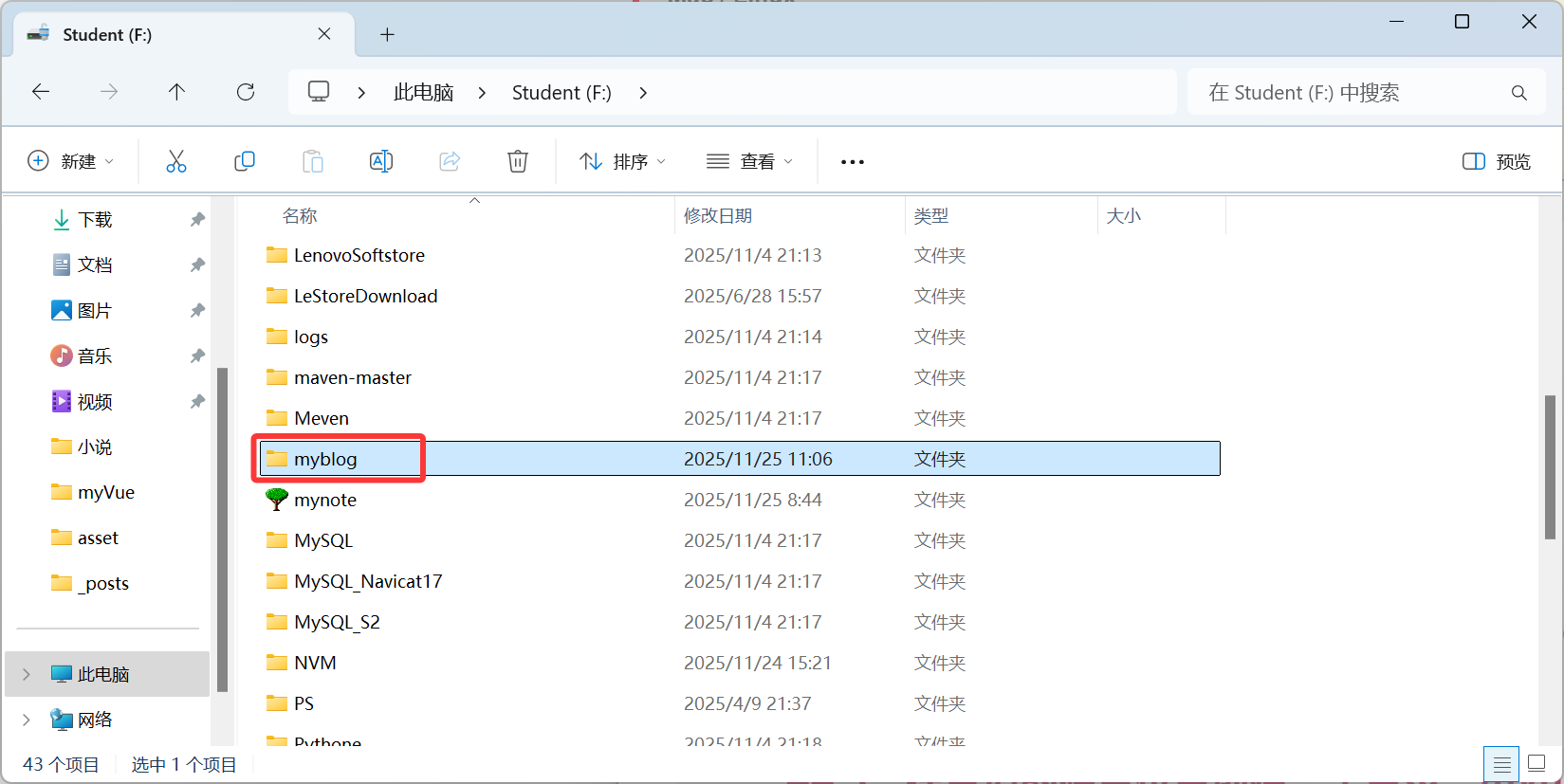Image resolution: width=1564 pixels, height=784 pixels.
Task: Sort by the date modified column header
Action: click(718, 216)
